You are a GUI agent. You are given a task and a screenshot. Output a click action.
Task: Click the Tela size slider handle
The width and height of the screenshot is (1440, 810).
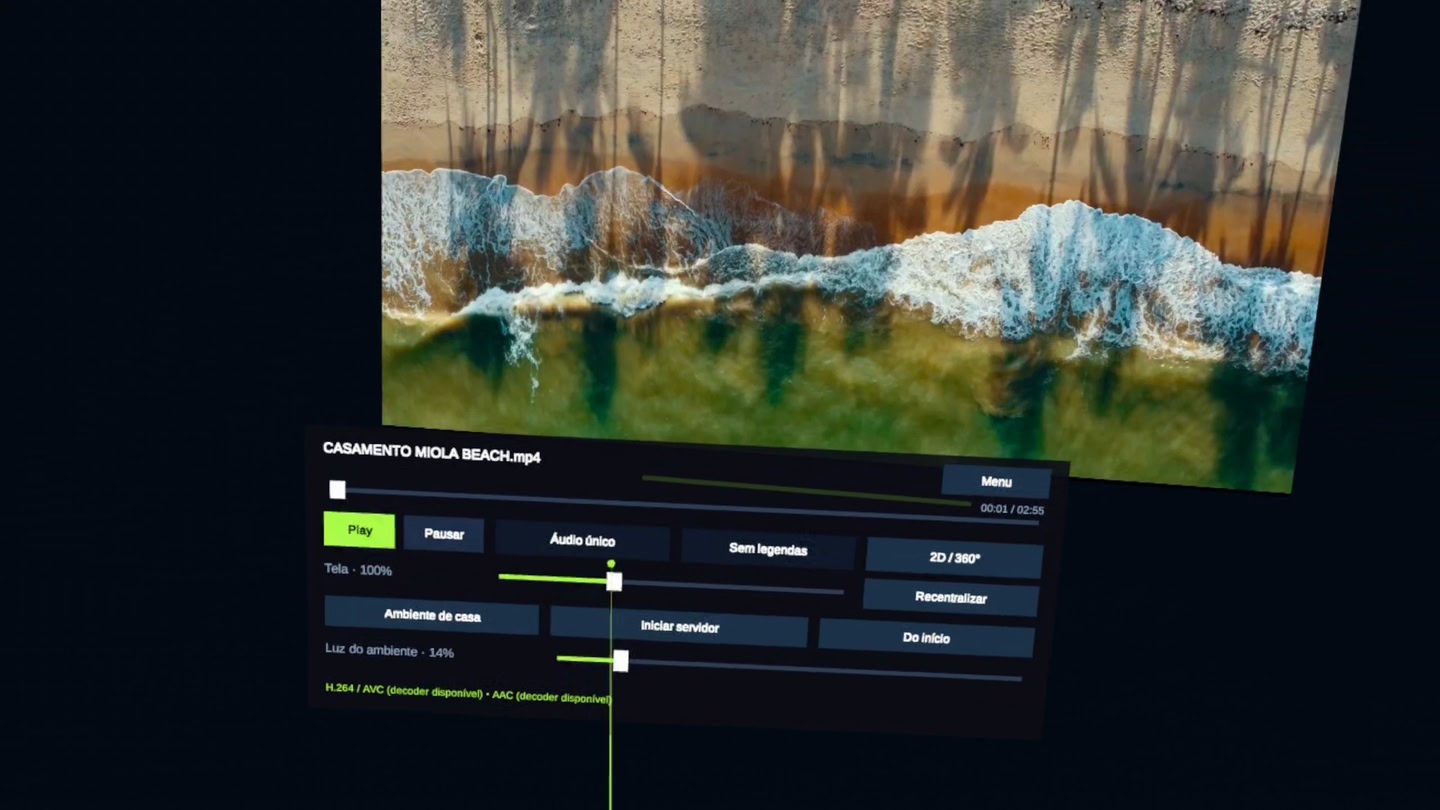click(x=614, y=581)
